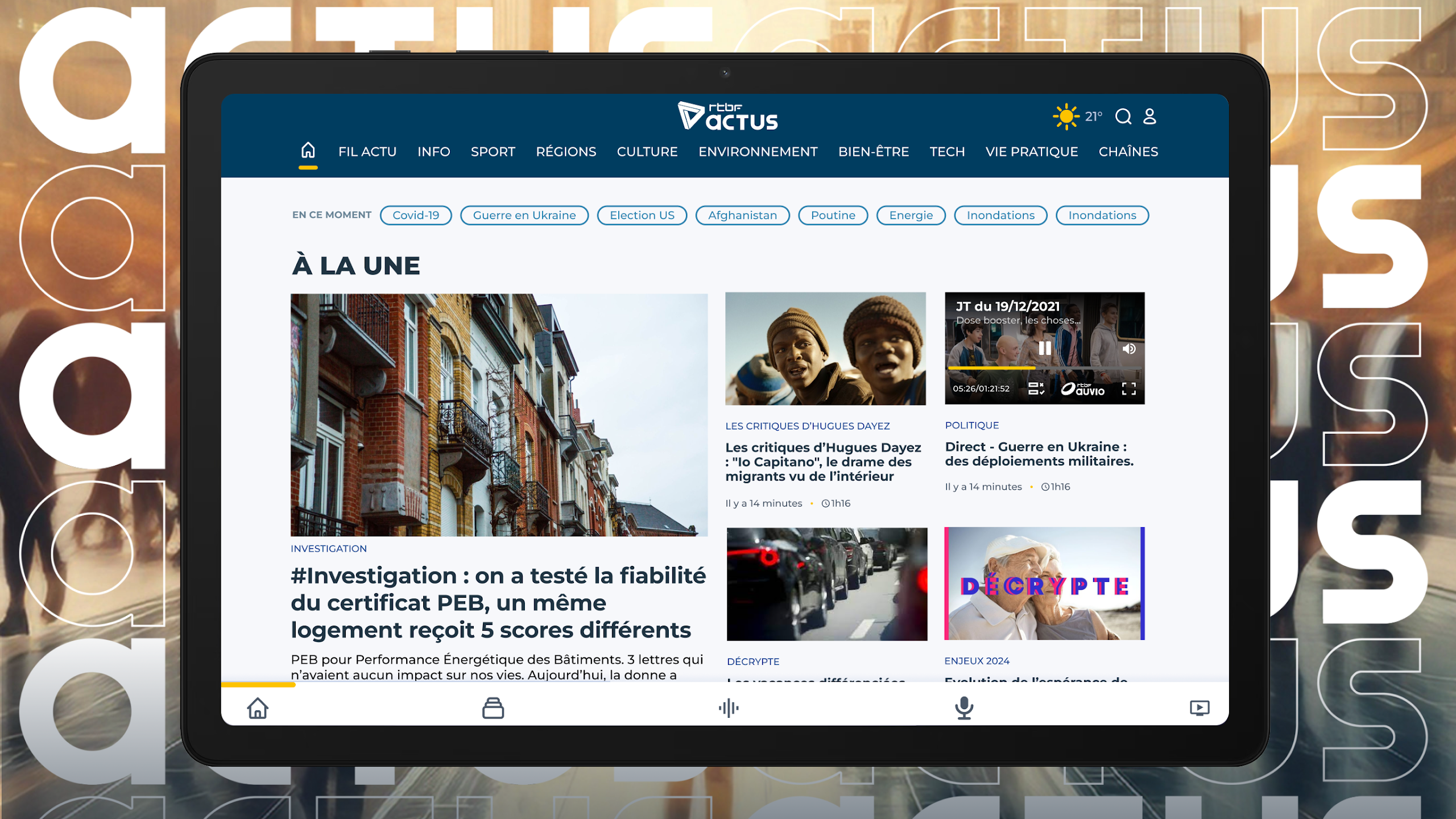The image size is (1456, 819).
Task: Open Les critiques d'Hugues Dayez article title
Action: (x=823, y=462)
